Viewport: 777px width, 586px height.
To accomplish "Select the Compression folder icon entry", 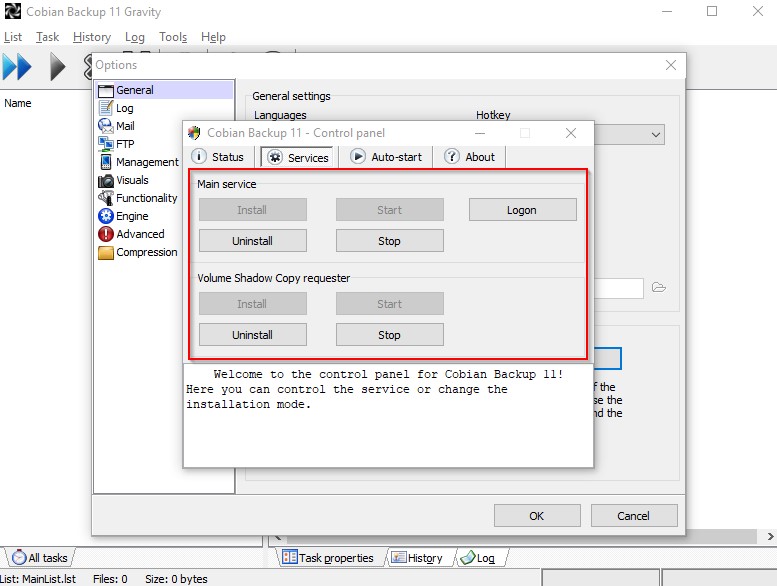I will (106, 252).
